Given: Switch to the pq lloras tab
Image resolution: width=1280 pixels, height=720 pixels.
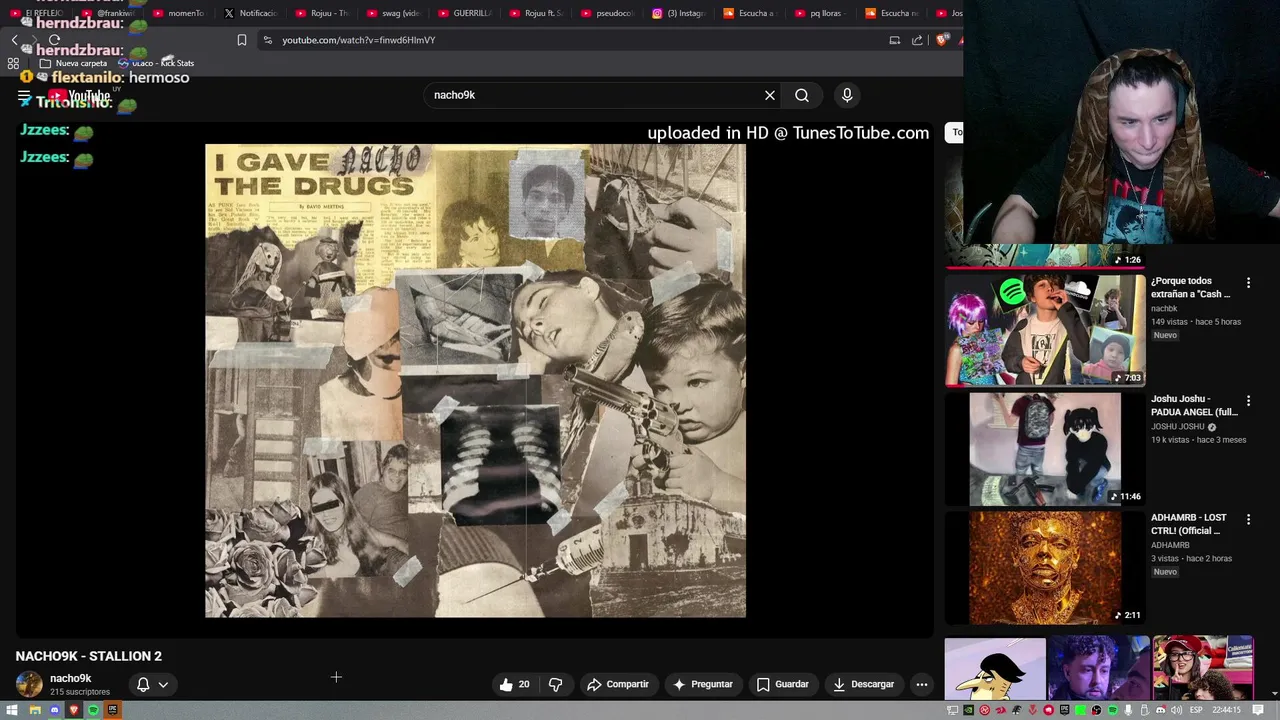Looking at the screenshot, I should click(x=820, y=13).
